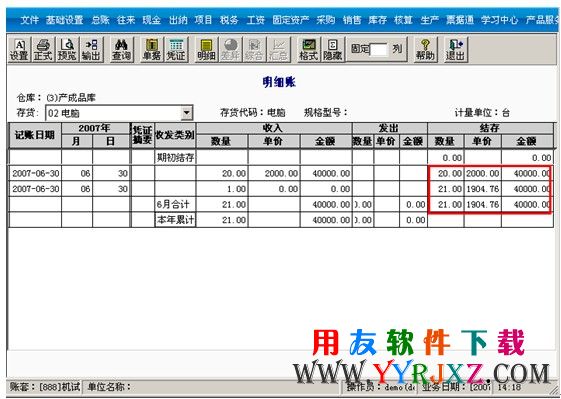Image resolution: width=561 pixels, height=399 pixels.
Task: Select the 凭证摘要 column header
Action: 142,135
